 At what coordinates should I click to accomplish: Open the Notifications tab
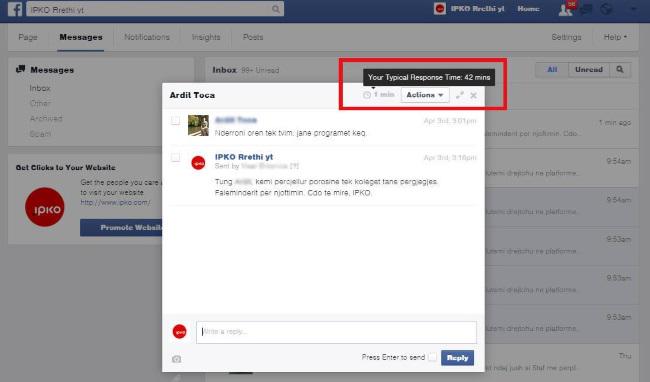(147, 37)
